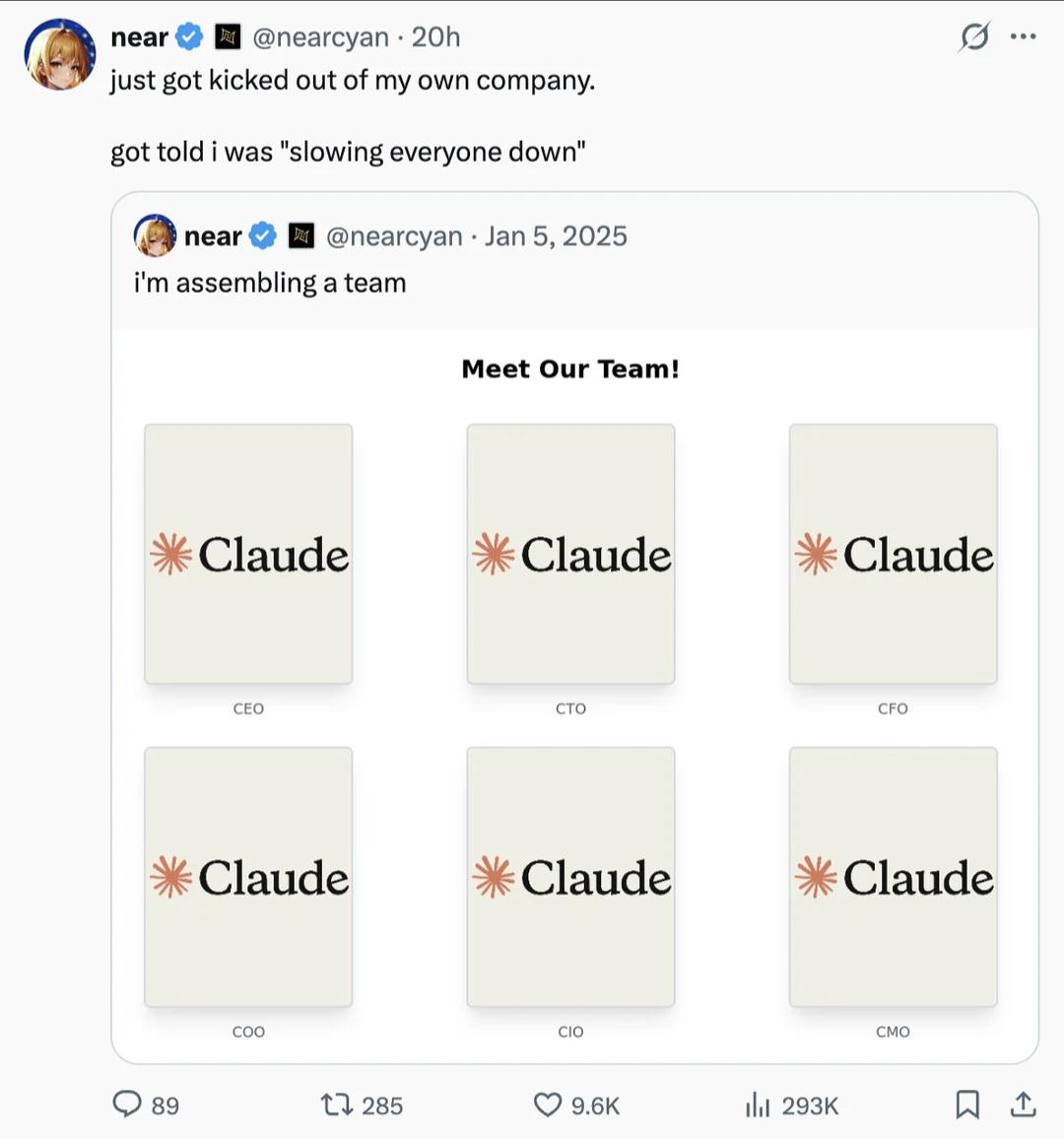This screenshot has height=1139, width=1064.
Task: Open view analytics via the bar chart icon
Action: pyautogui.click(x=758, y=1105)
